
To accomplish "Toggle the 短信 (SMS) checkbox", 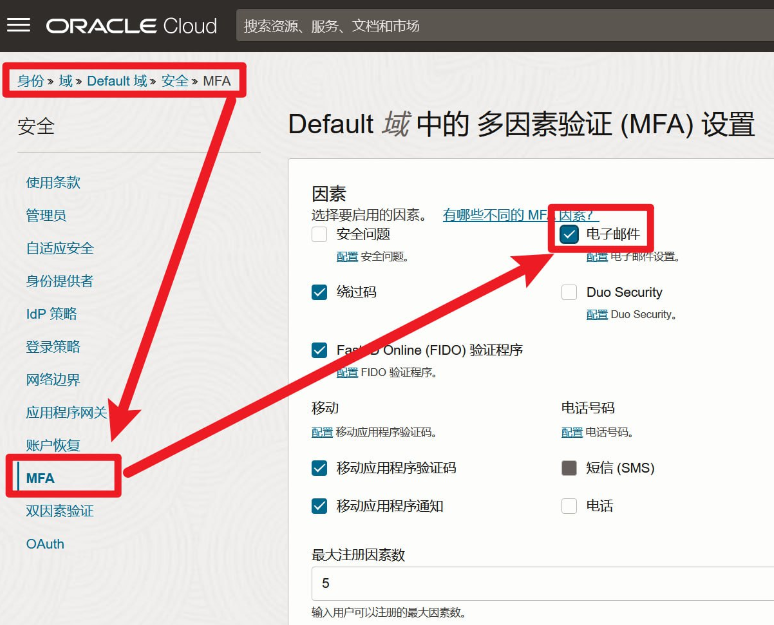I will (569, 468).
